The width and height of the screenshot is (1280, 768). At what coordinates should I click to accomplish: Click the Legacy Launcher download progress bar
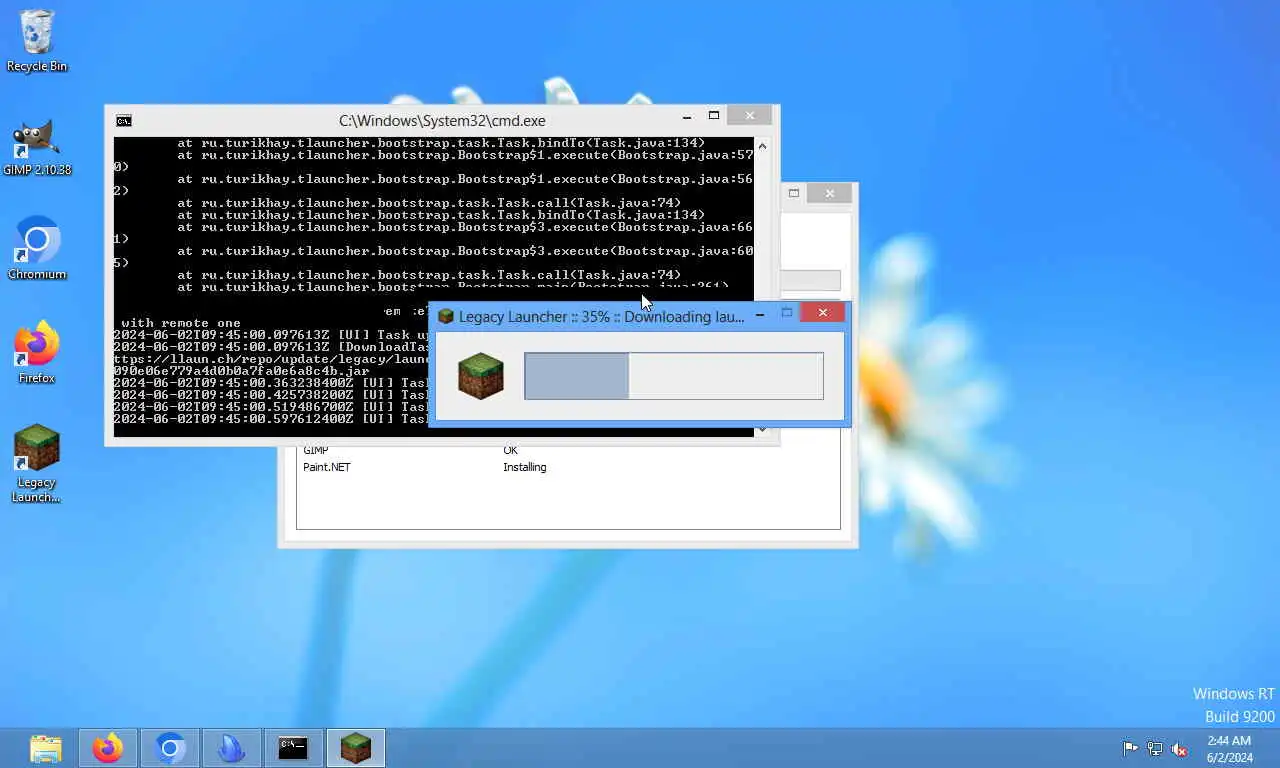(x=674, y=376)
